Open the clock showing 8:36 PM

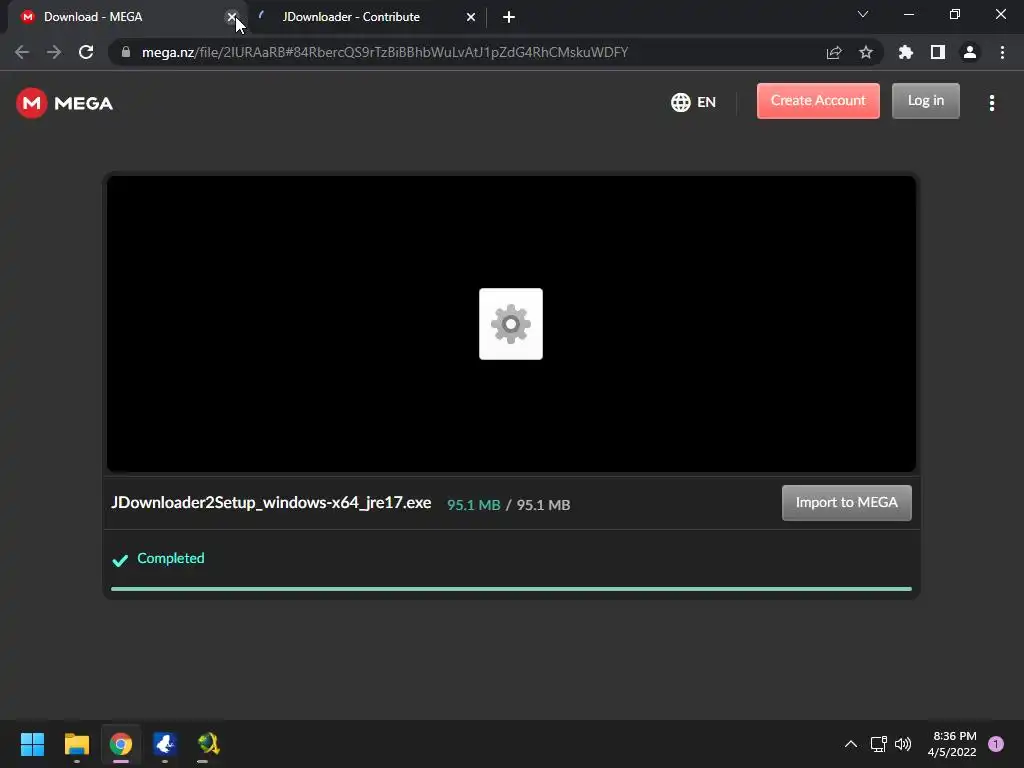pyautogui.click(x=952, y=744)
